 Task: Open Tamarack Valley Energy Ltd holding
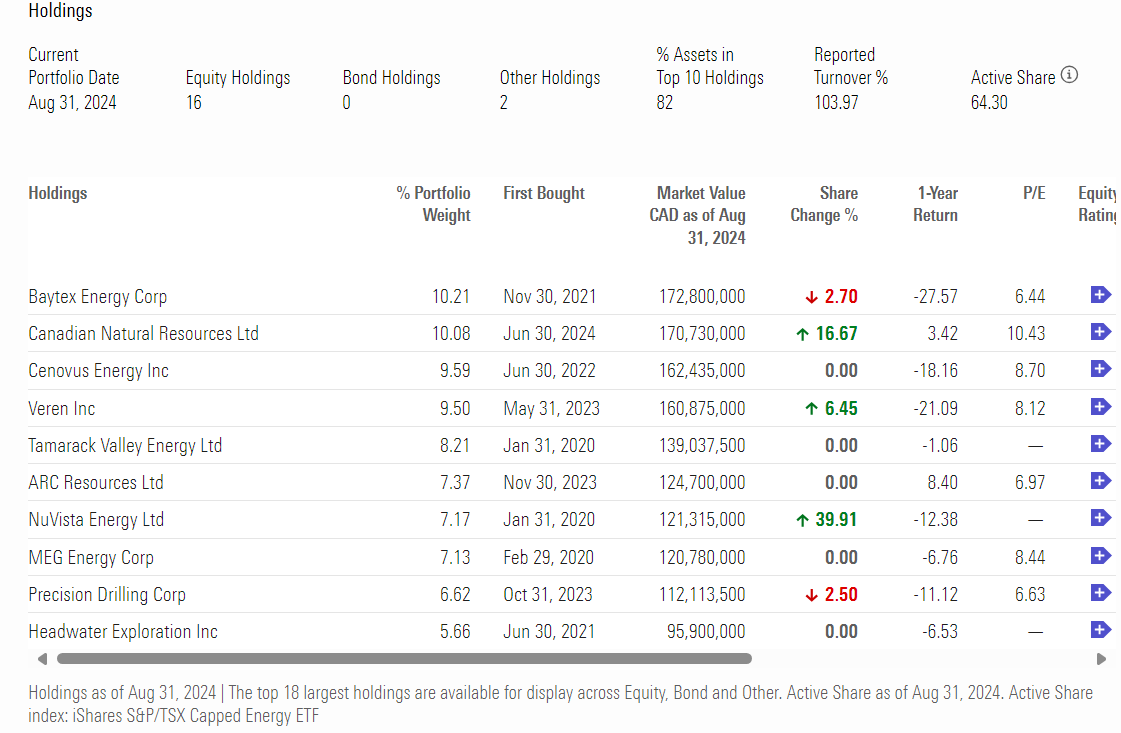(125, 446)
